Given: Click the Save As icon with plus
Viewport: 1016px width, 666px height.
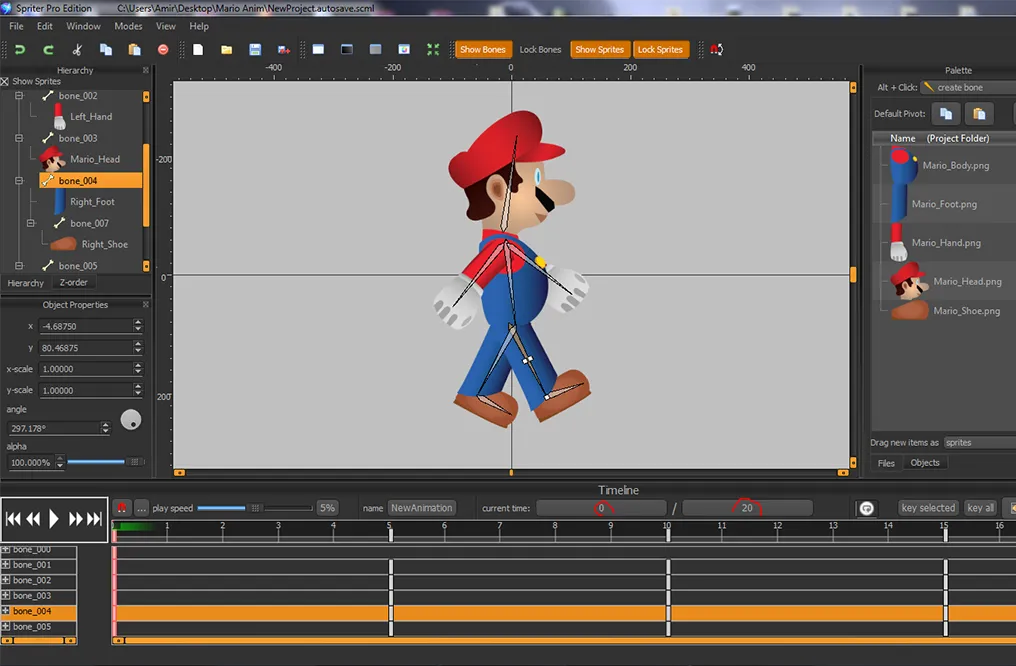Looking at the screenshot, I should 284,50.
